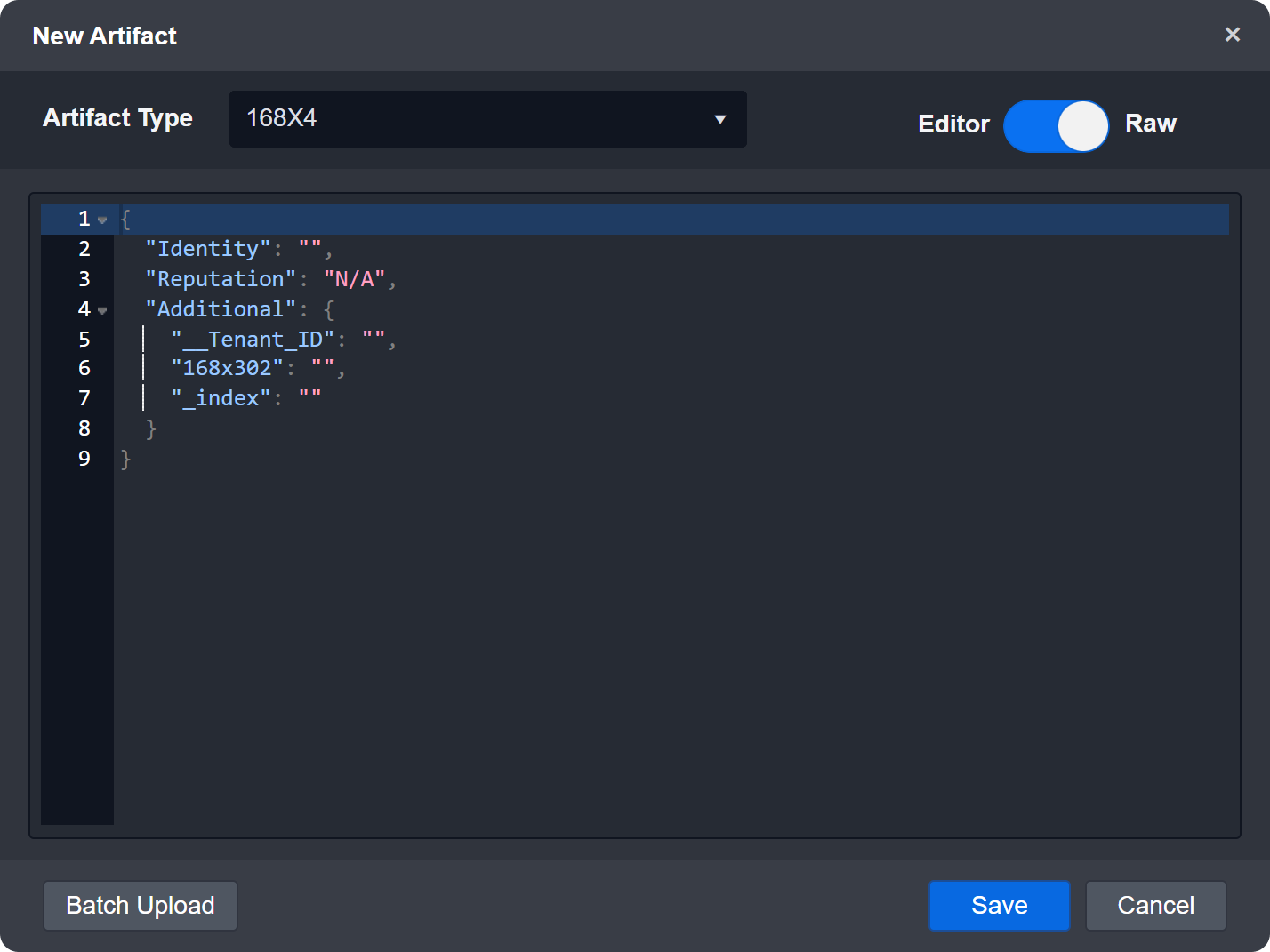Collapse the root JSON object fold arrow

coord(102,219)
